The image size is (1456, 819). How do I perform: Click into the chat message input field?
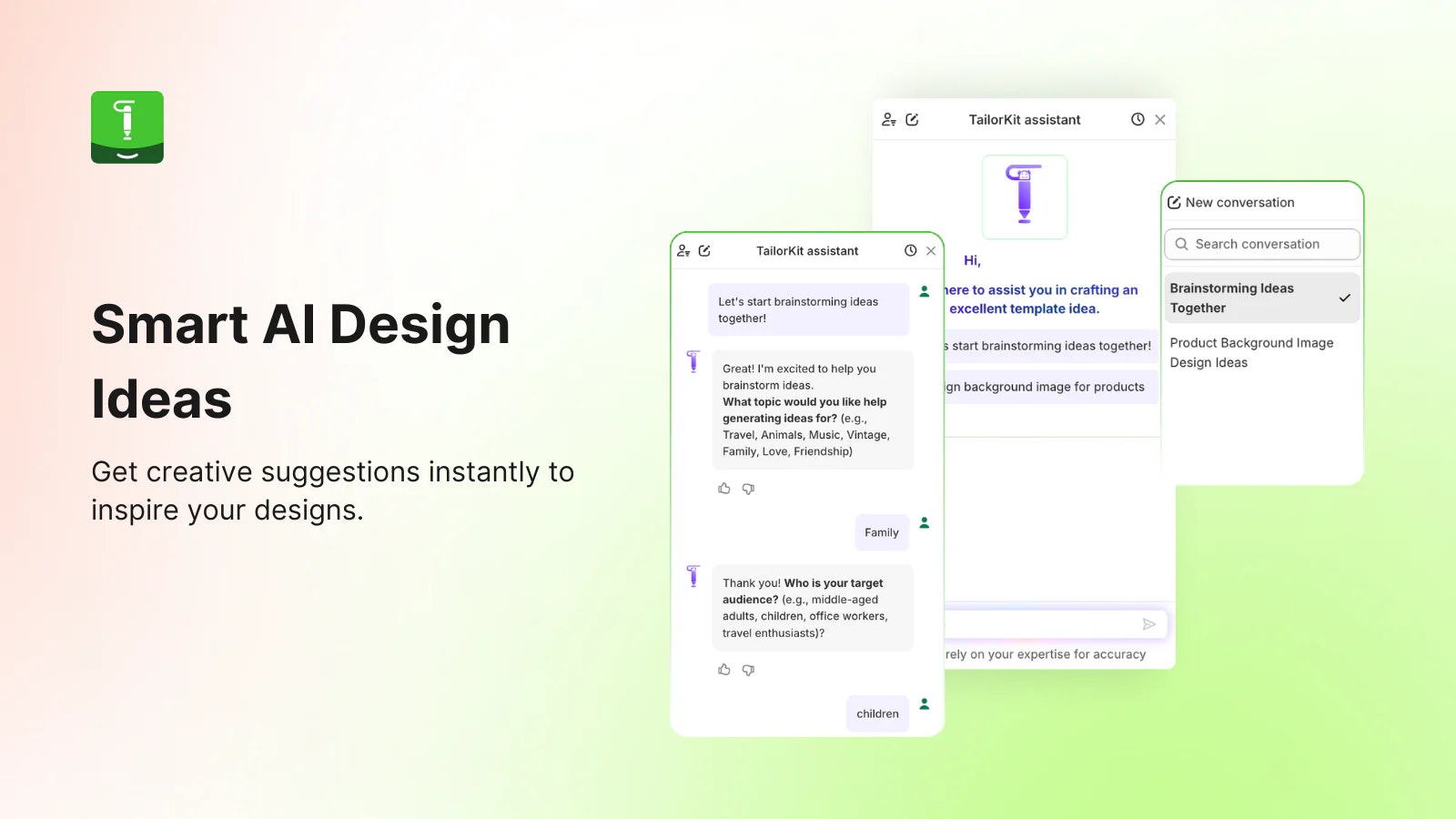pyautogui.click(x=1056, y=624)
